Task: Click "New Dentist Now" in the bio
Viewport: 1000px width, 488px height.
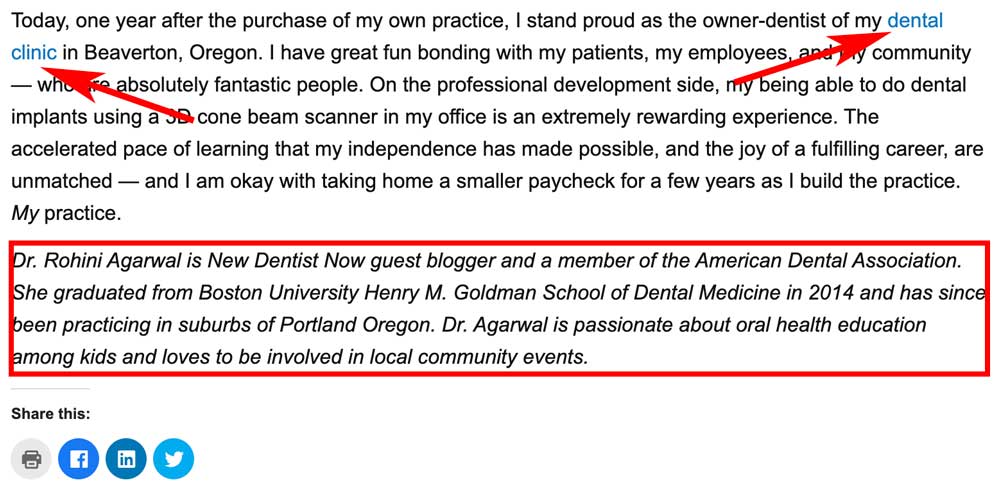Action: [x=285, y=261]
